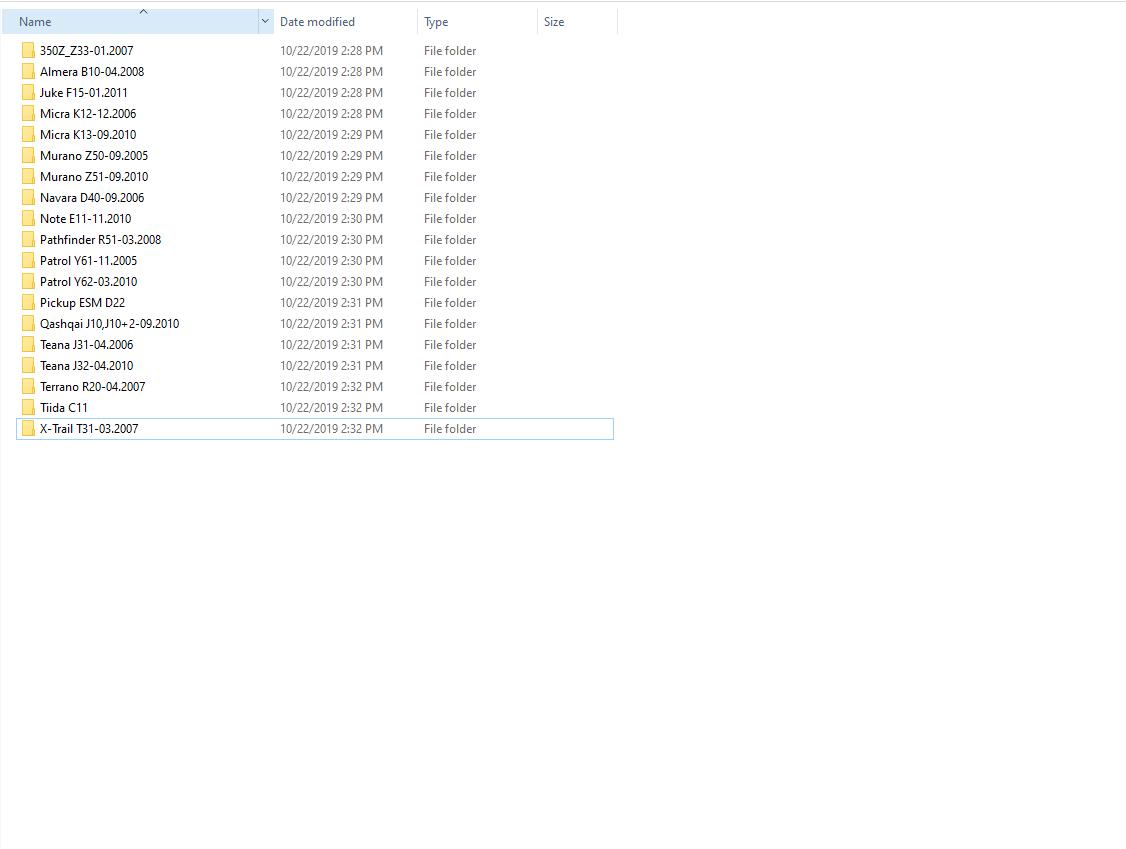Click the folder icon for 350Z_Z33-01.2007
The height and width of the screenshot is (849, 1126).
click(x=28, y=50)
